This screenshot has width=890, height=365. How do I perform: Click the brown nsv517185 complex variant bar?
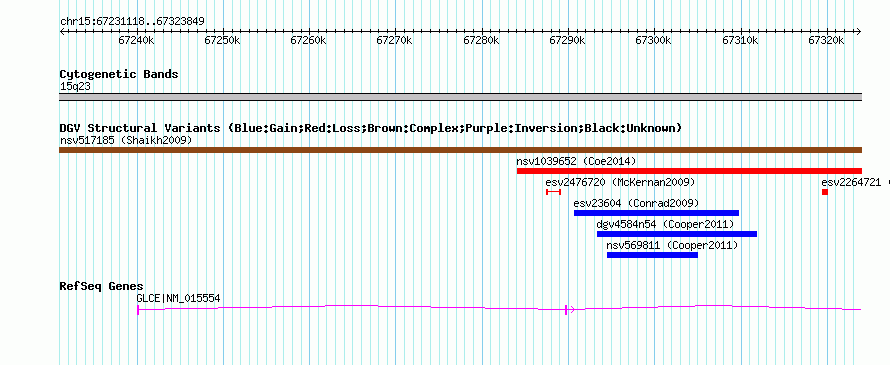click(460, 150)
